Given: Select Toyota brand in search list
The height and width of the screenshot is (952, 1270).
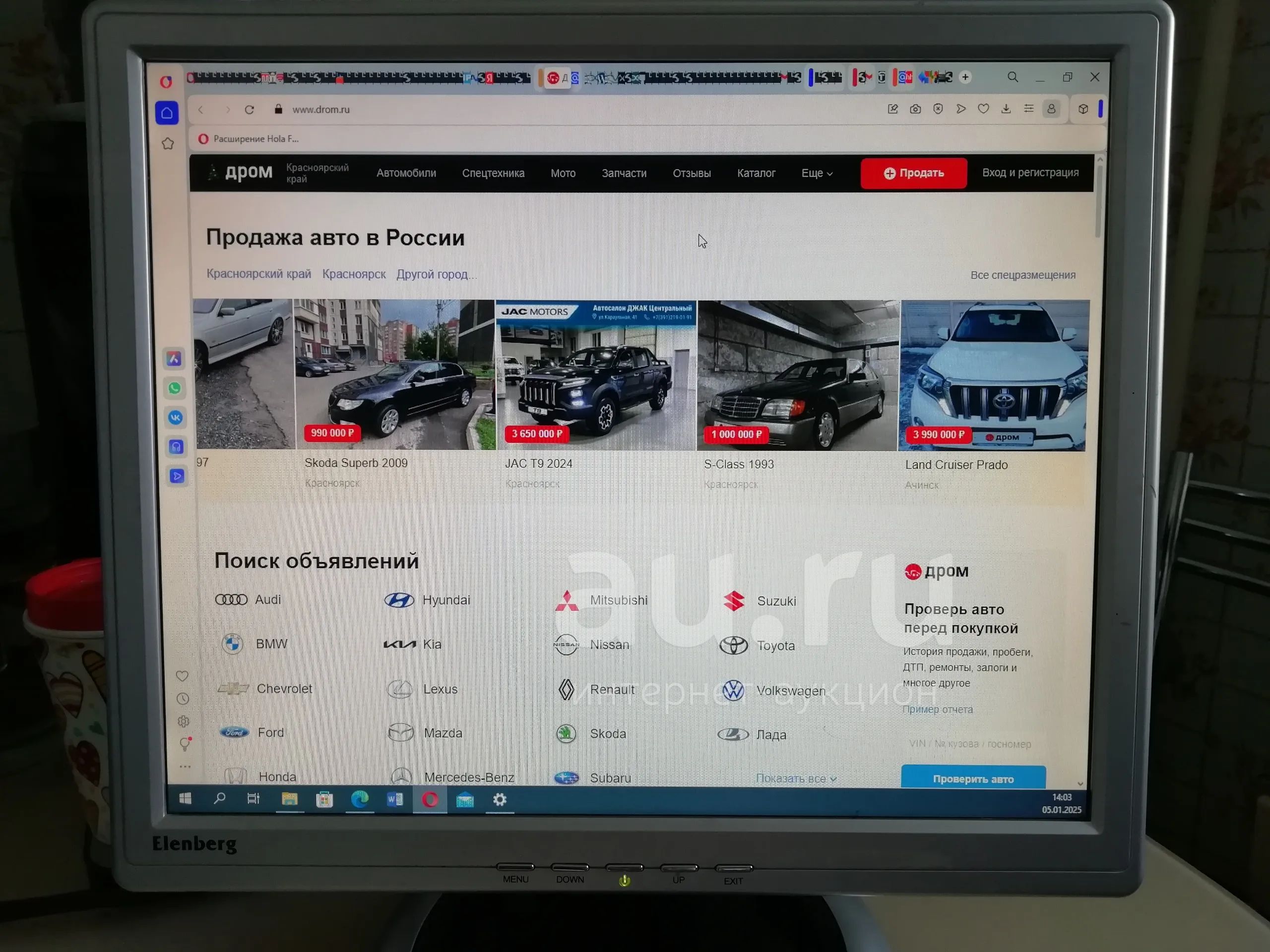Looking at the screenshot, I should point(758,646).
